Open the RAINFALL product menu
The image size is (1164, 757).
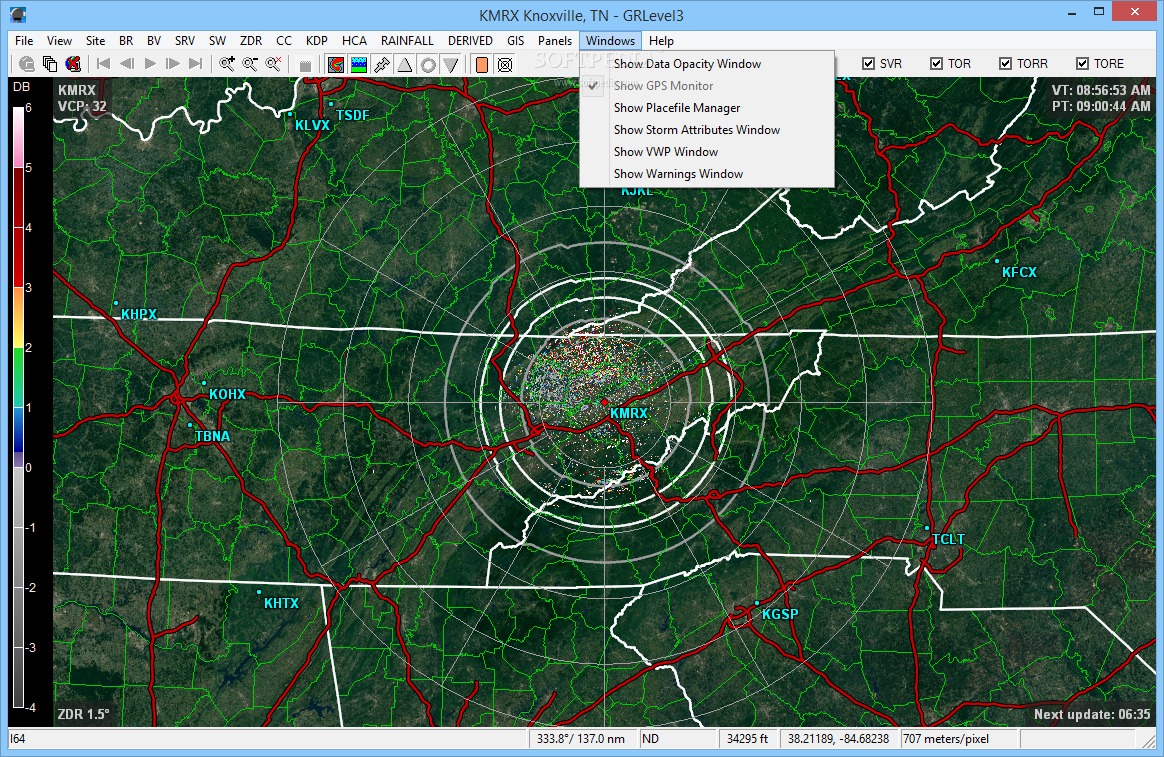[x=408, y=41]
